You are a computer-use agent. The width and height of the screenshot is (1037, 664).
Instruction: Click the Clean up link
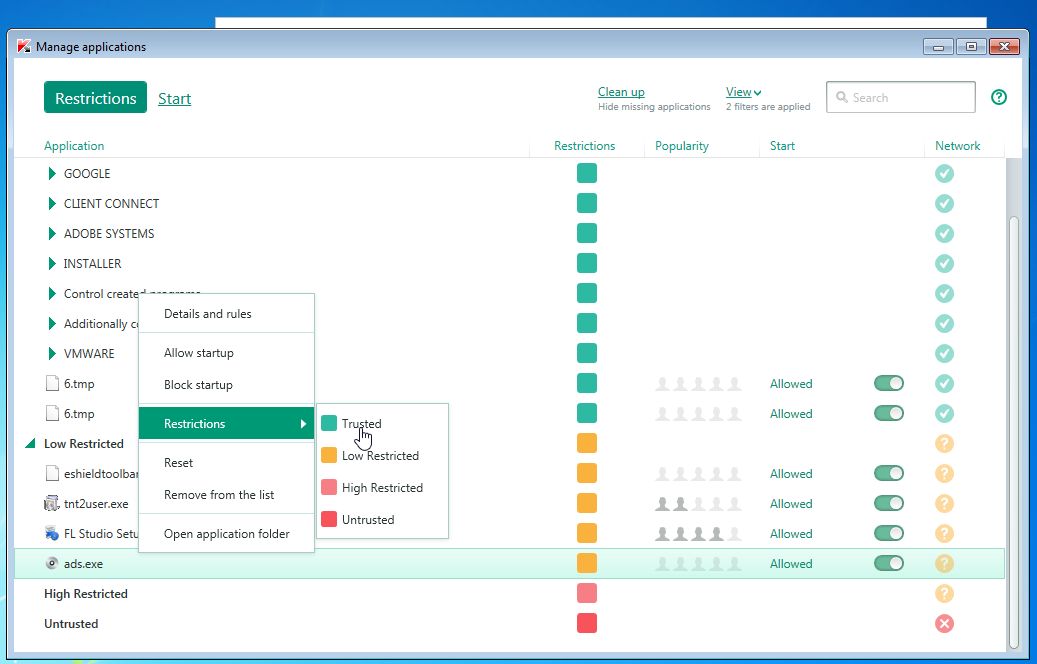pos(621,92)
